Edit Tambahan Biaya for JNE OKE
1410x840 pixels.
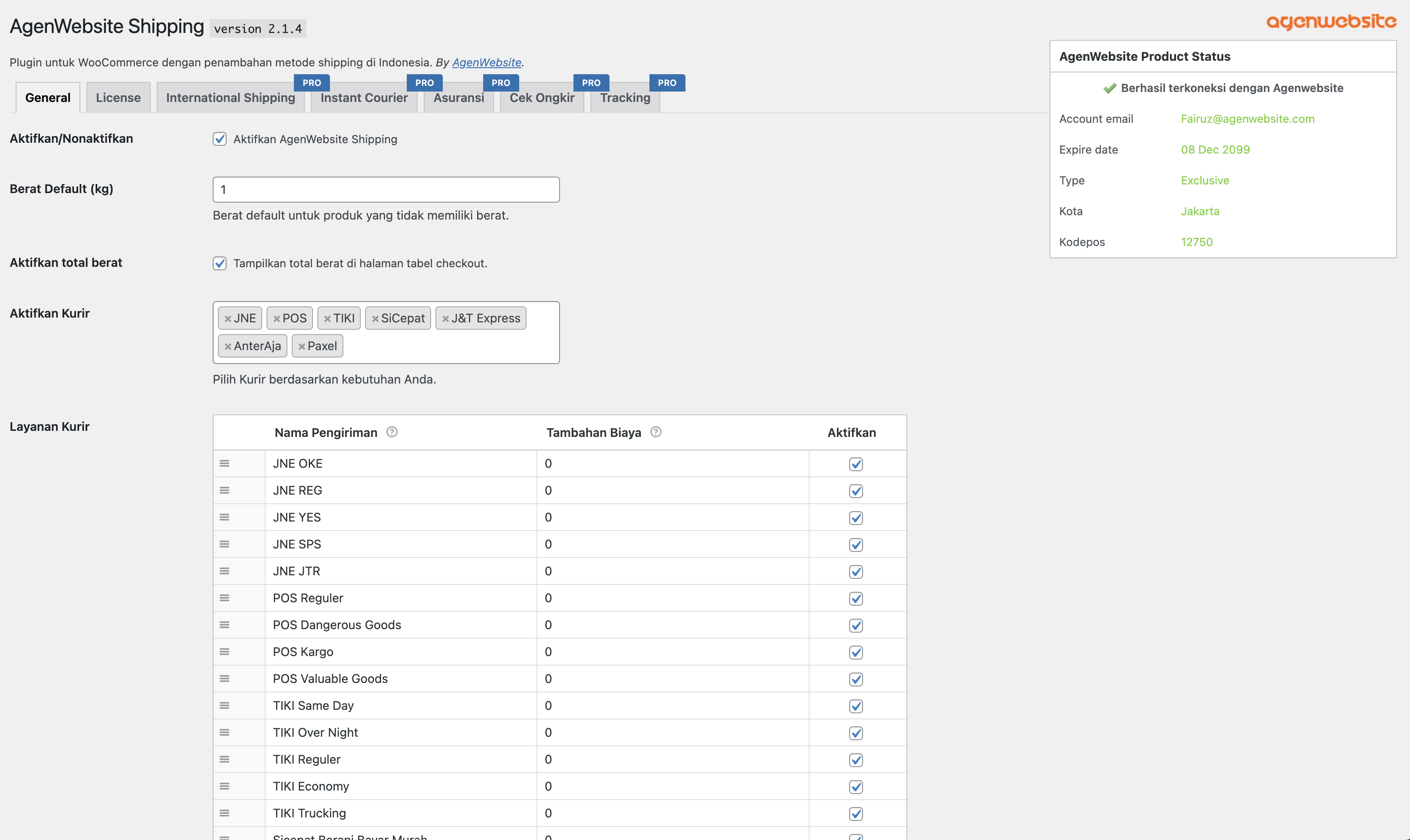pyautogui.click(x=673, y=463)
